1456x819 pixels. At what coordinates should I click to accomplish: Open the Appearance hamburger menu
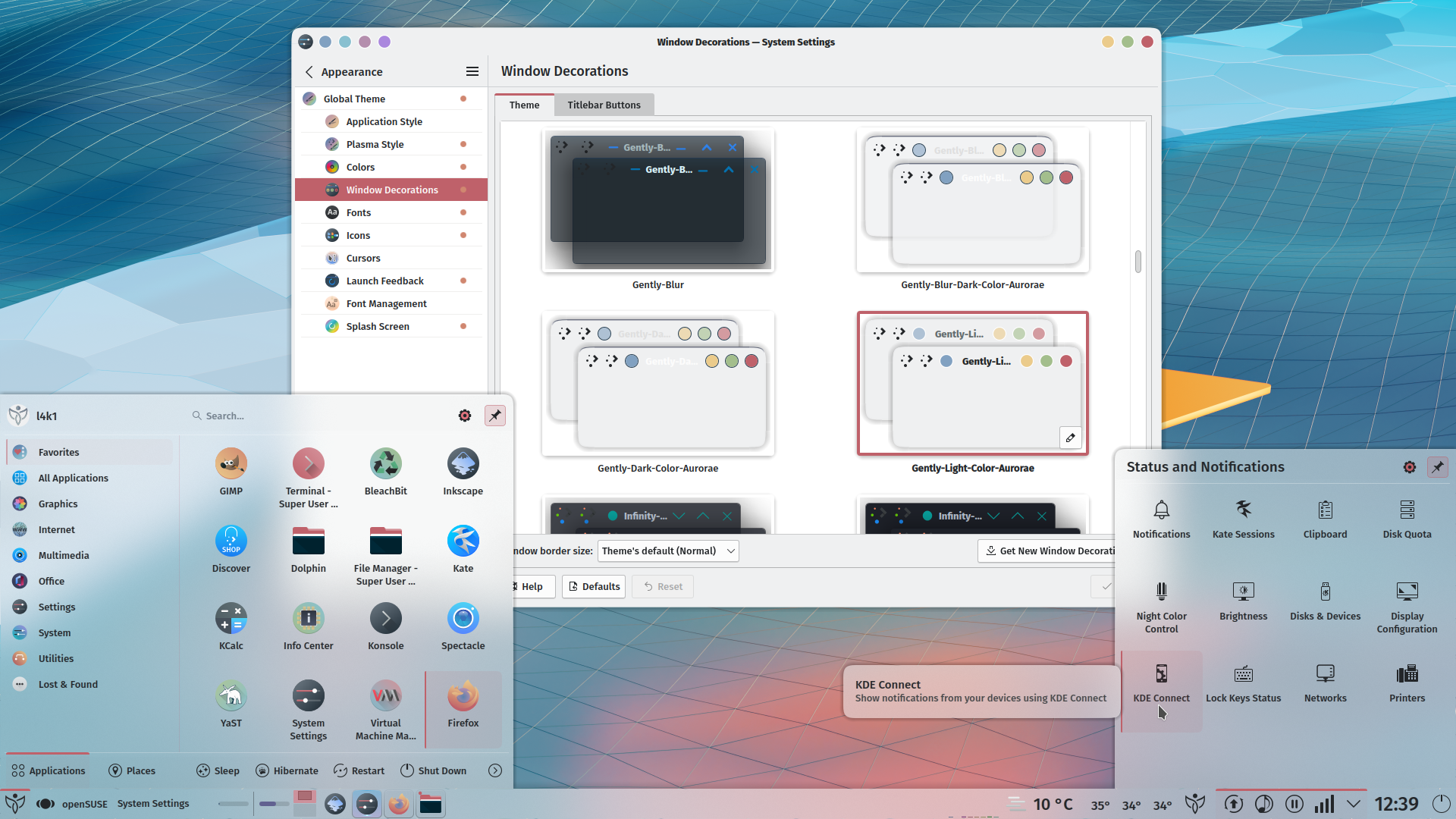(x=472, y=71)
